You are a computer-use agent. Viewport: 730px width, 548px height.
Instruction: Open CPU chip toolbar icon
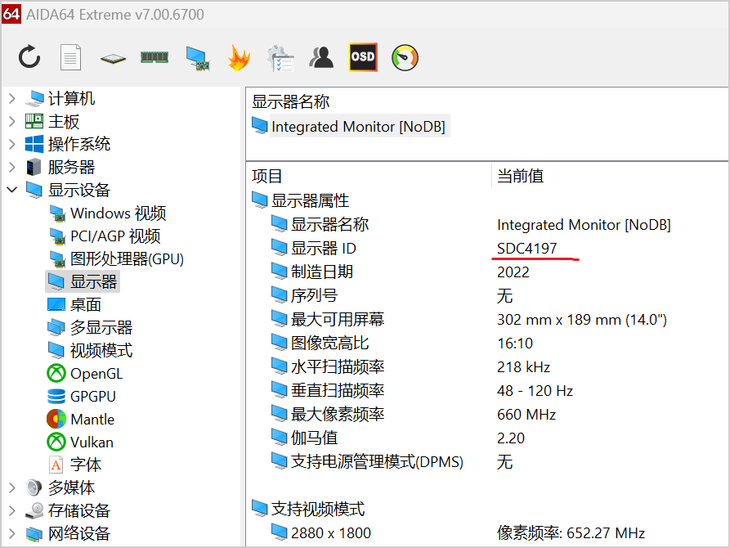(x=113, y=59)
